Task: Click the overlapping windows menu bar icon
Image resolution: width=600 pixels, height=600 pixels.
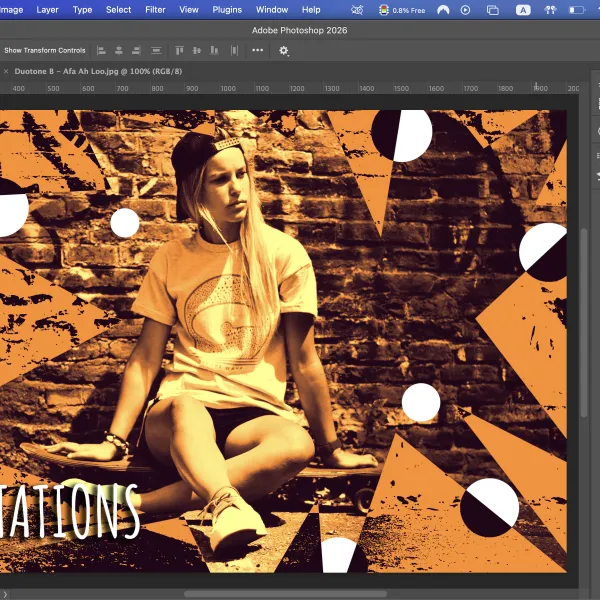Action: 492,10
